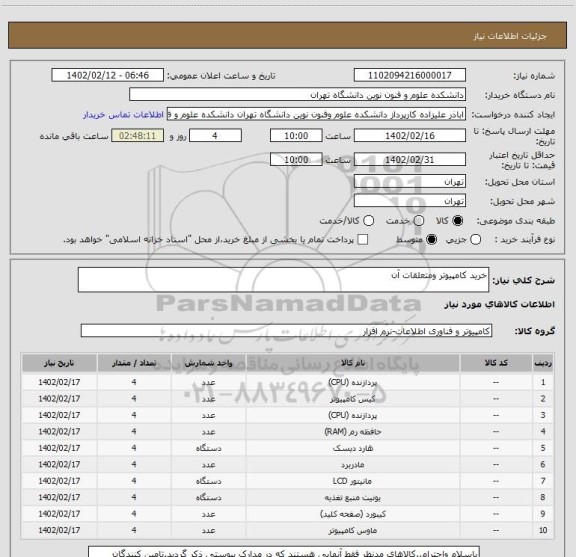Click the price validity date 1402/02/31
The width and height of the screenshot is (576, 557).
tap(410, 159)
